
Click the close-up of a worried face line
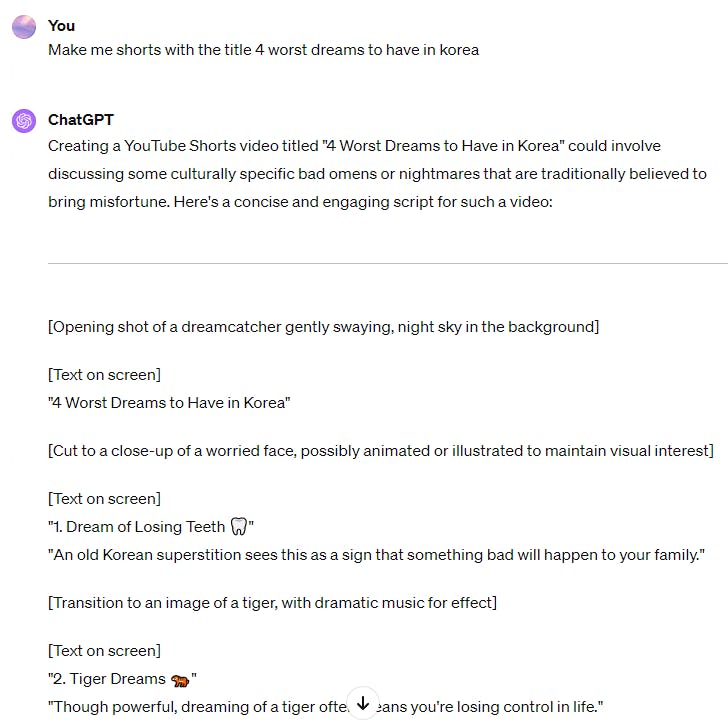[x=381, y=451]
